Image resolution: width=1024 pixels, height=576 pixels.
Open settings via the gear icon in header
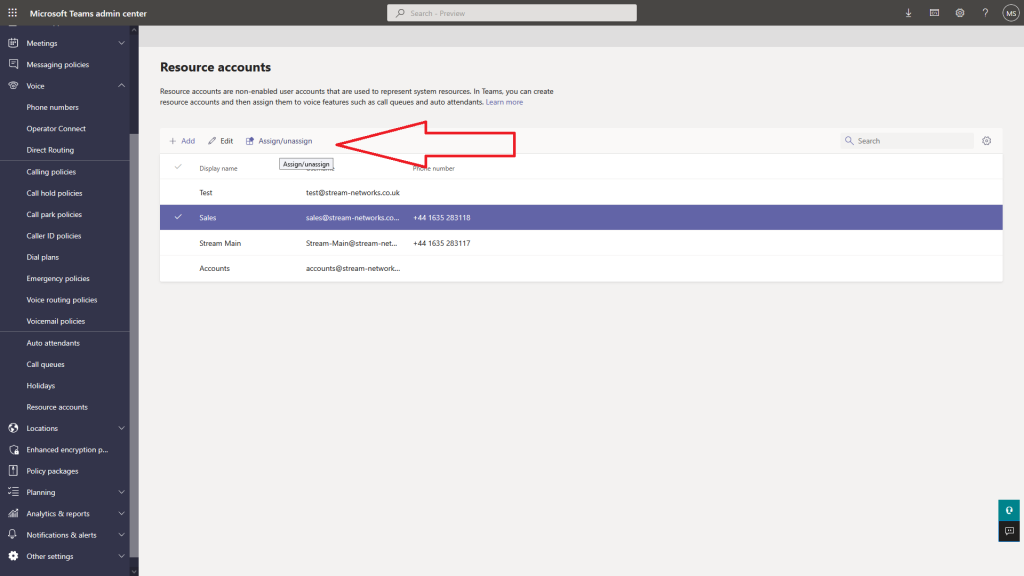tap(959, 13)
